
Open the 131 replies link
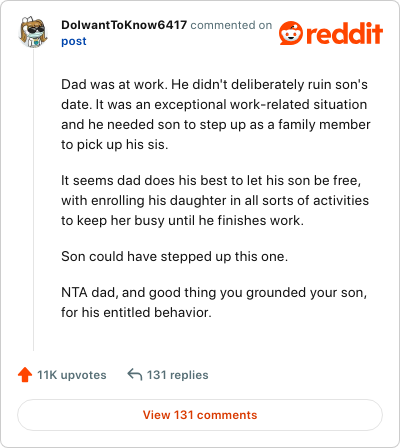click(x=178, y=375)
